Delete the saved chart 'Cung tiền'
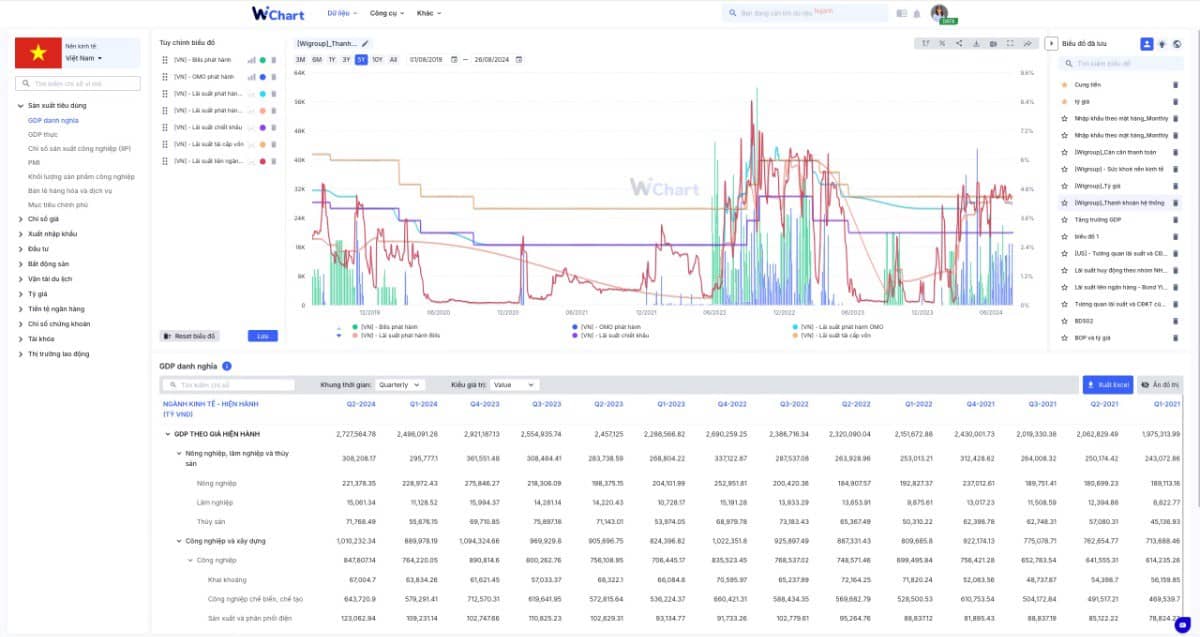Viewport: 1200px width, 637px height. [x=1175, y=84]
